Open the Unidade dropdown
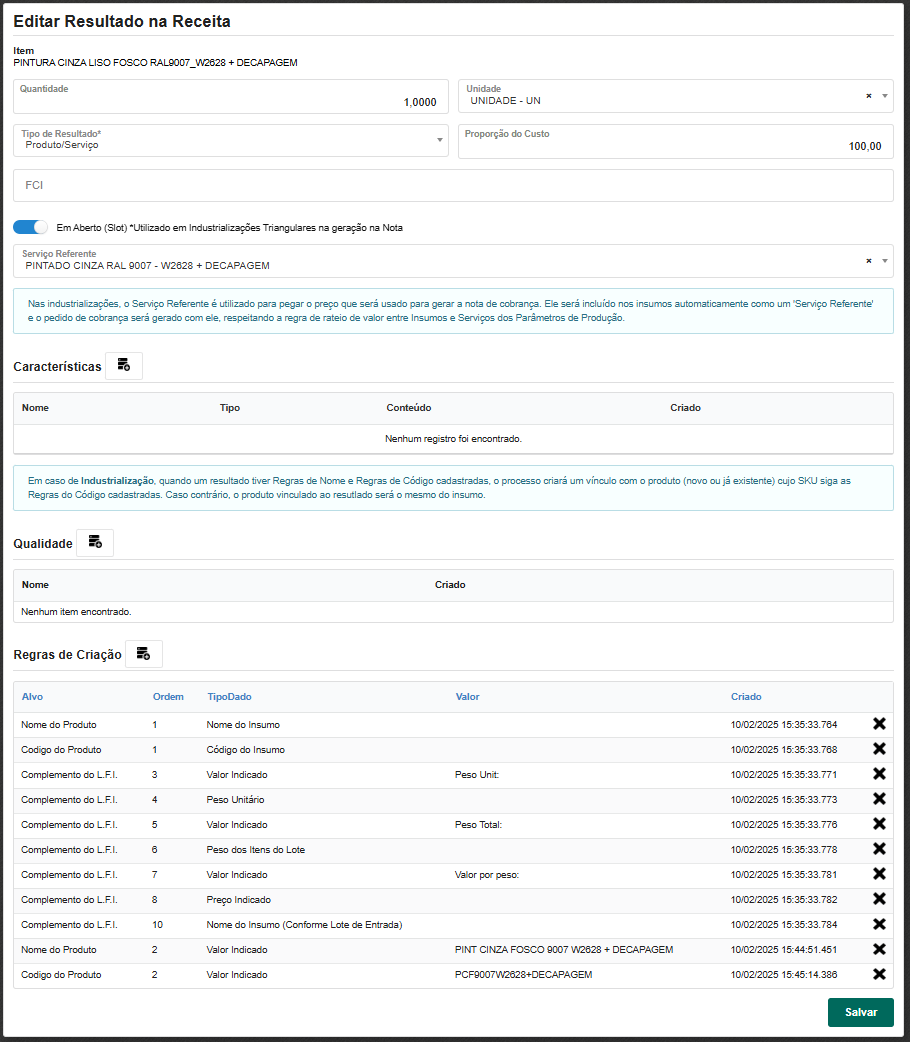The width and height of the screenshot is (910, 1042). (x=884, y=96)
